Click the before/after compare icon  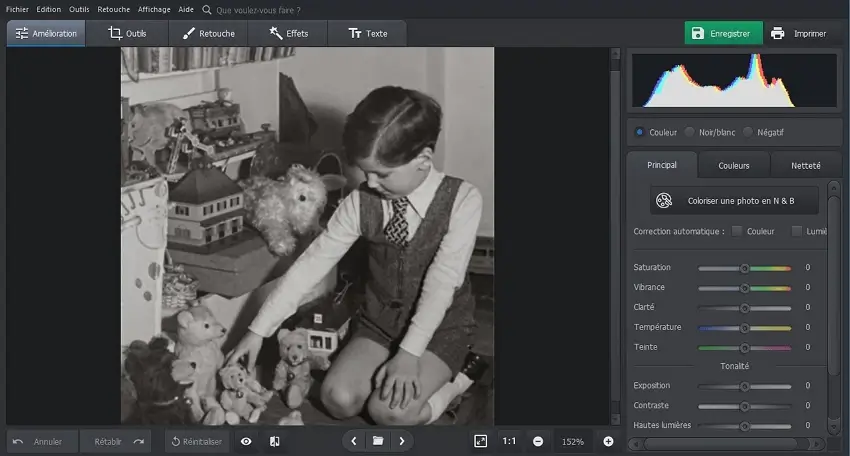[275, 441]
